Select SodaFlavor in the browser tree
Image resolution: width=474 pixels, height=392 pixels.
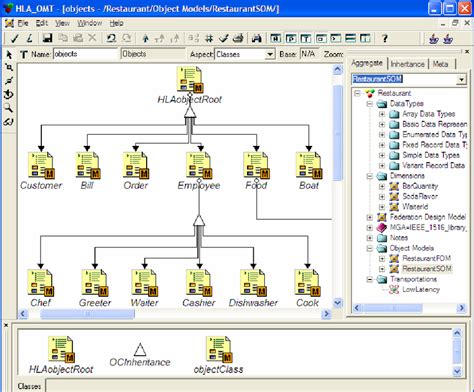pyautogui.click(x=420, y=196)
